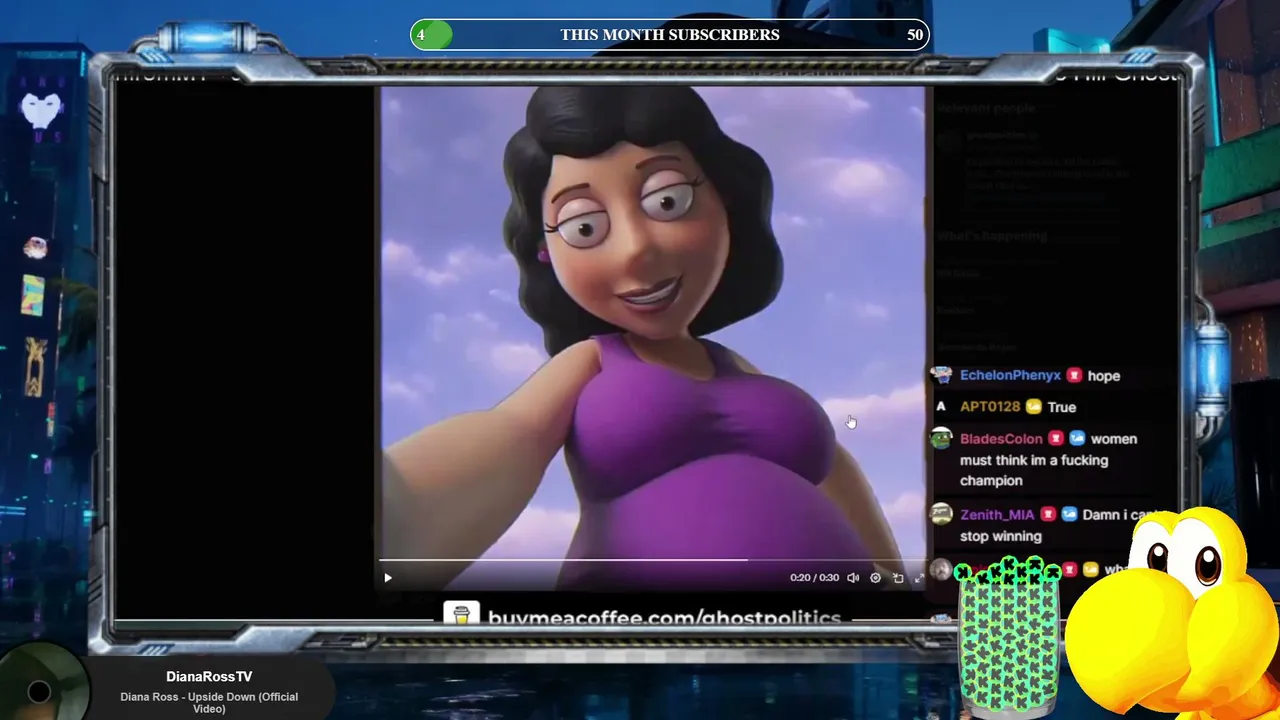Click the red badge beside Zenith_MIA
1280x720 pixels.
(1048, 515)
